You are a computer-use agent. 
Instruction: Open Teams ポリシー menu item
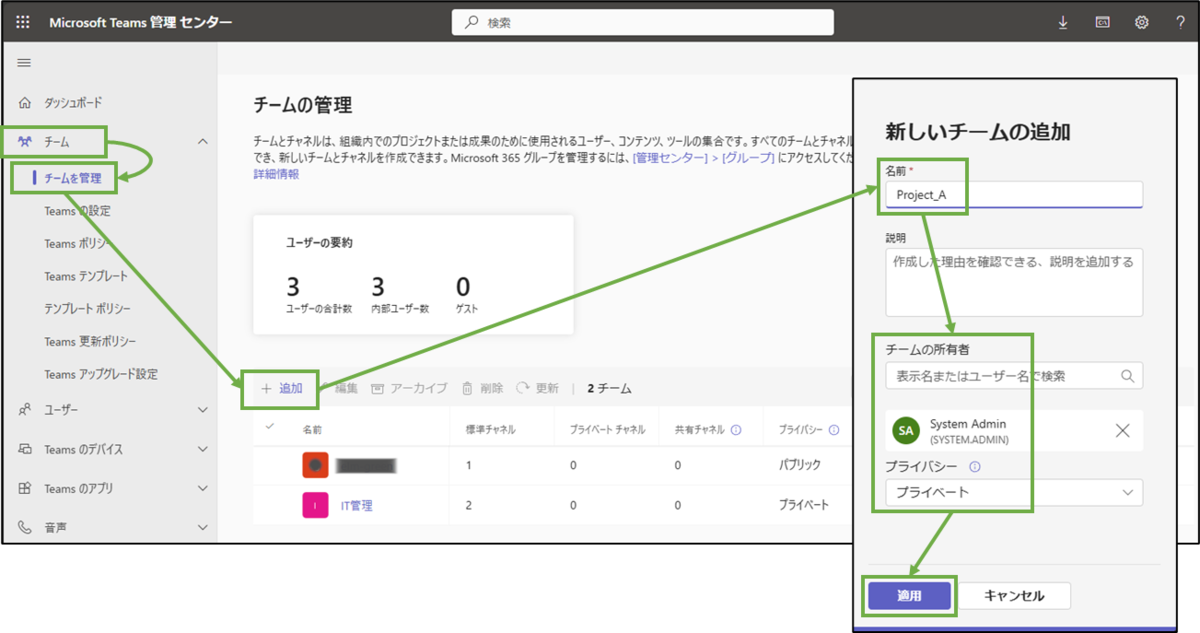pos(75,244)
